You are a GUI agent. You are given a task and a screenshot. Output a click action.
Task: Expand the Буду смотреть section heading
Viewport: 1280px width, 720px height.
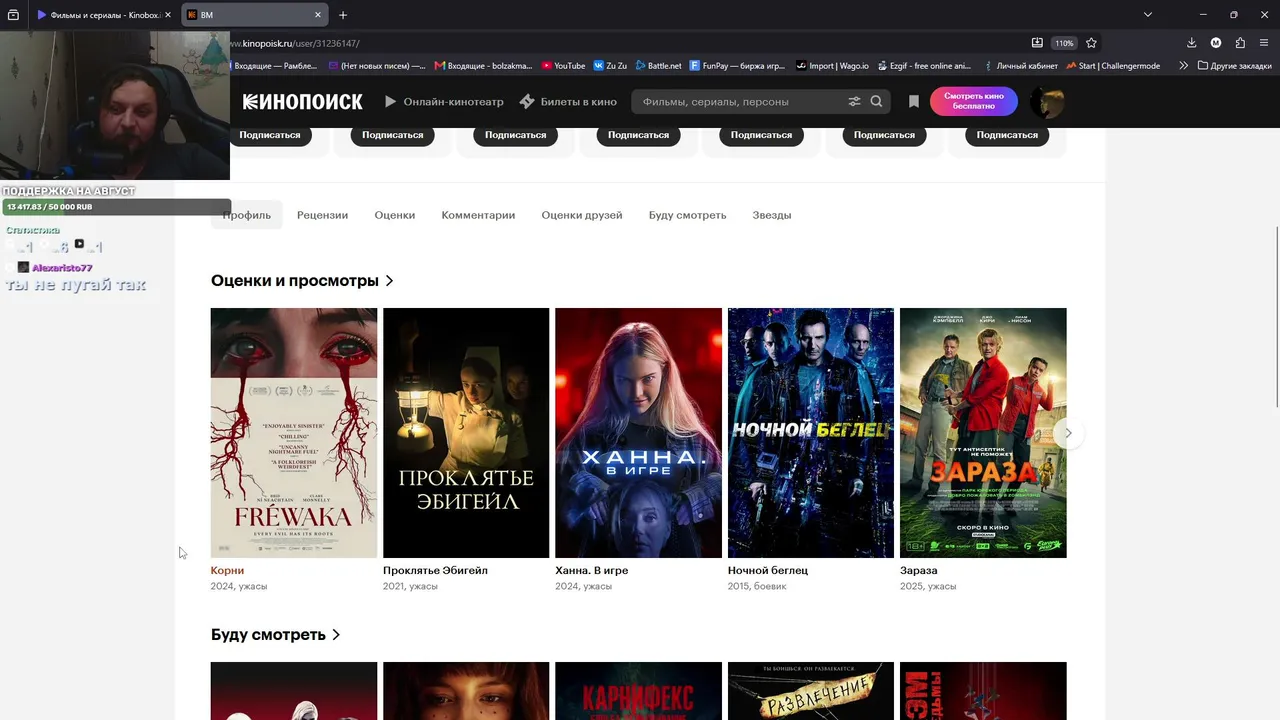point(275,635)
